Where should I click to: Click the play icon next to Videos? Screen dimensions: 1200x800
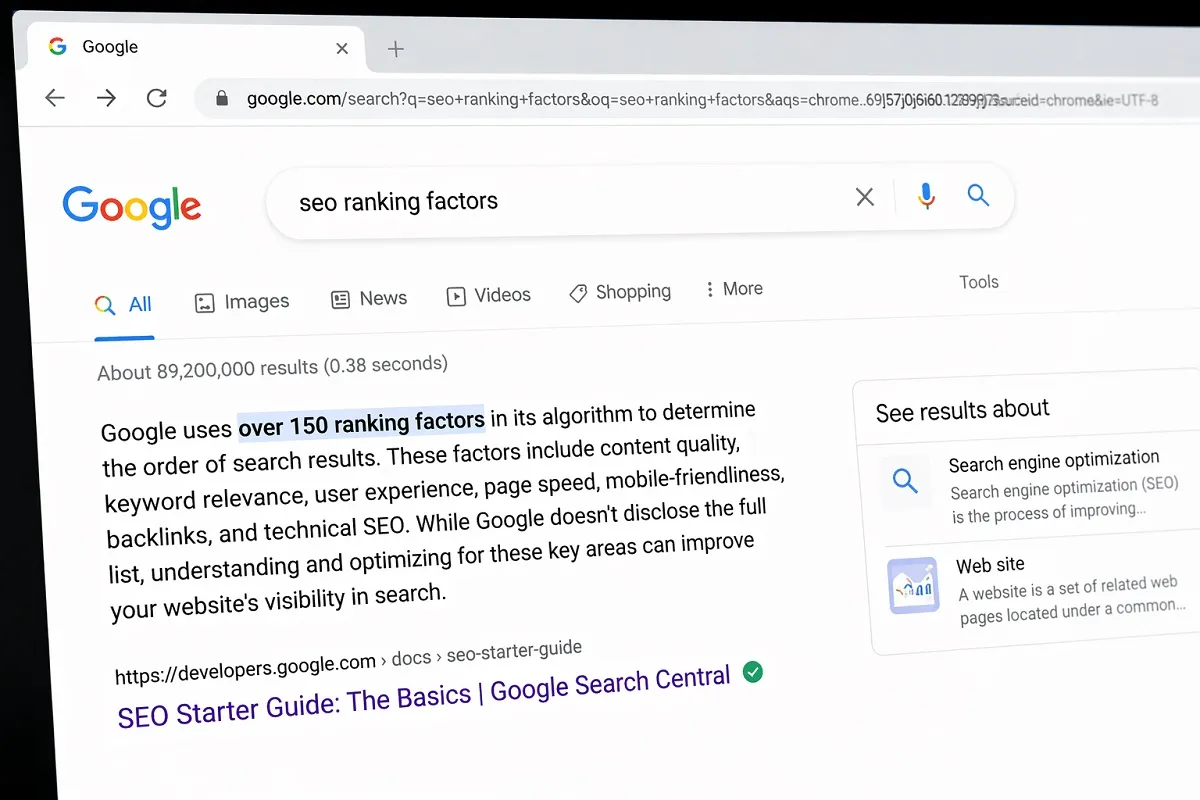[x=455, y=296]
